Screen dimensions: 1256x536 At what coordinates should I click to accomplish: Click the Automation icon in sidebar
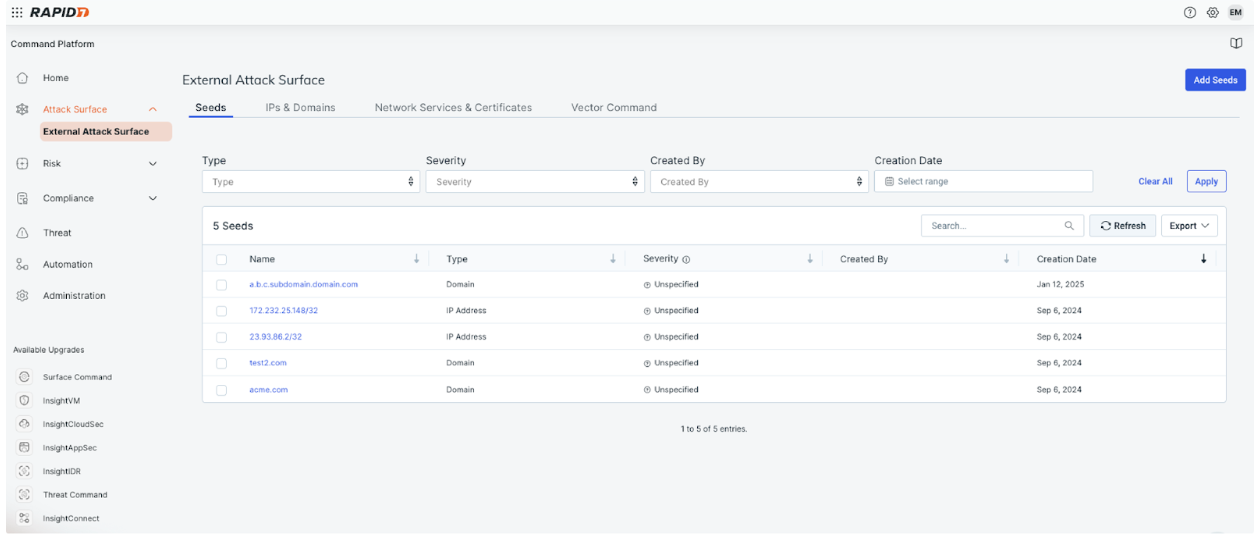22,265
